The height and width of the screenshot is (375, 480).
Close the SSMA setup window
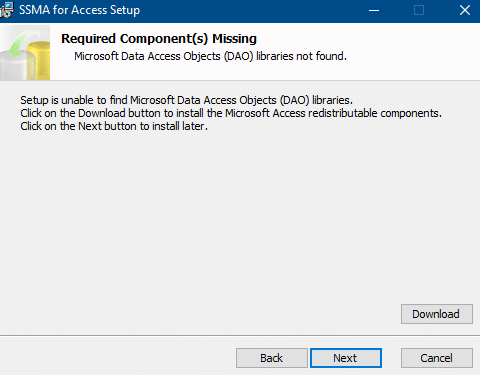(465, 10)
